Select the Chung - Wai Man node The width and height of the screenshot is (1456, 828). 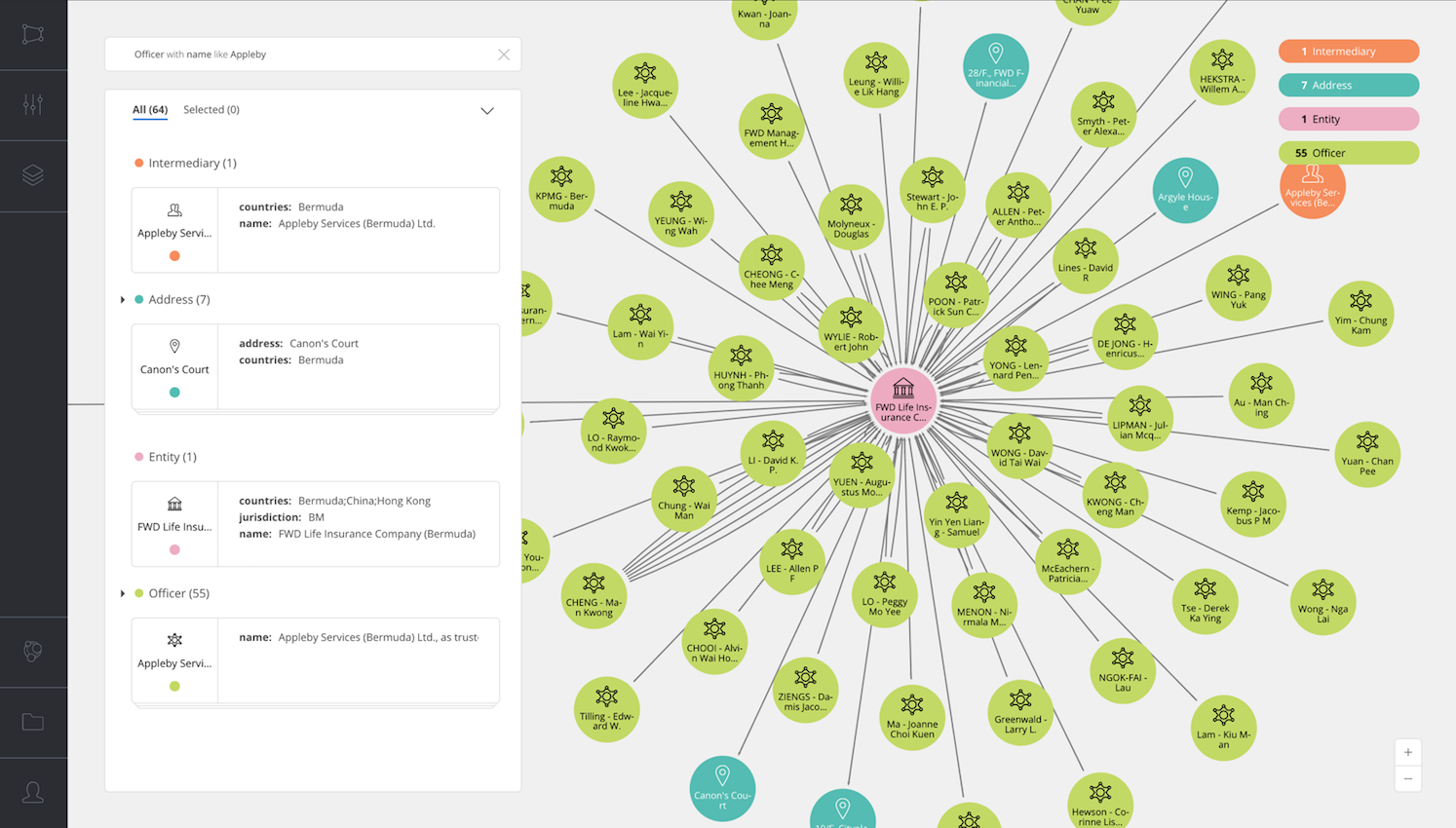coord(684,499)
